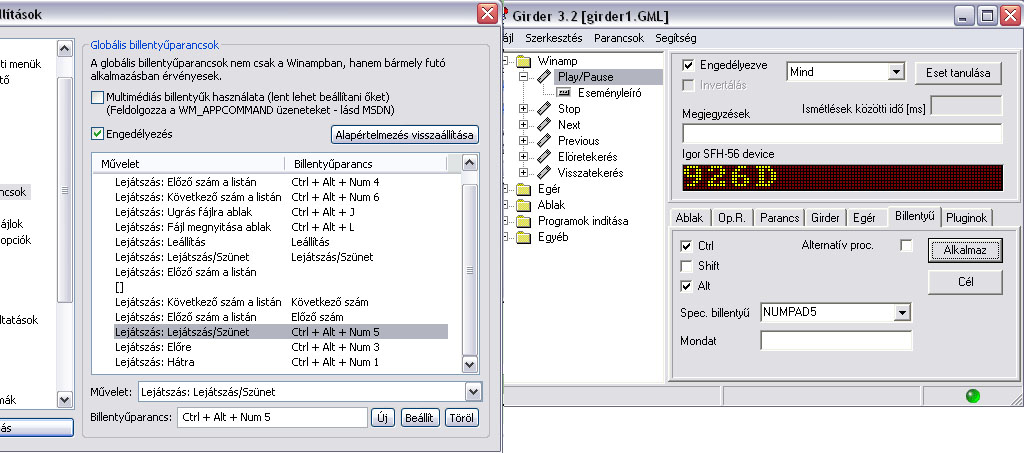The width and height of the screenshot is (1024, 453).
Task: Select the Egér folder icon
Action: click(x=524, y=189)
